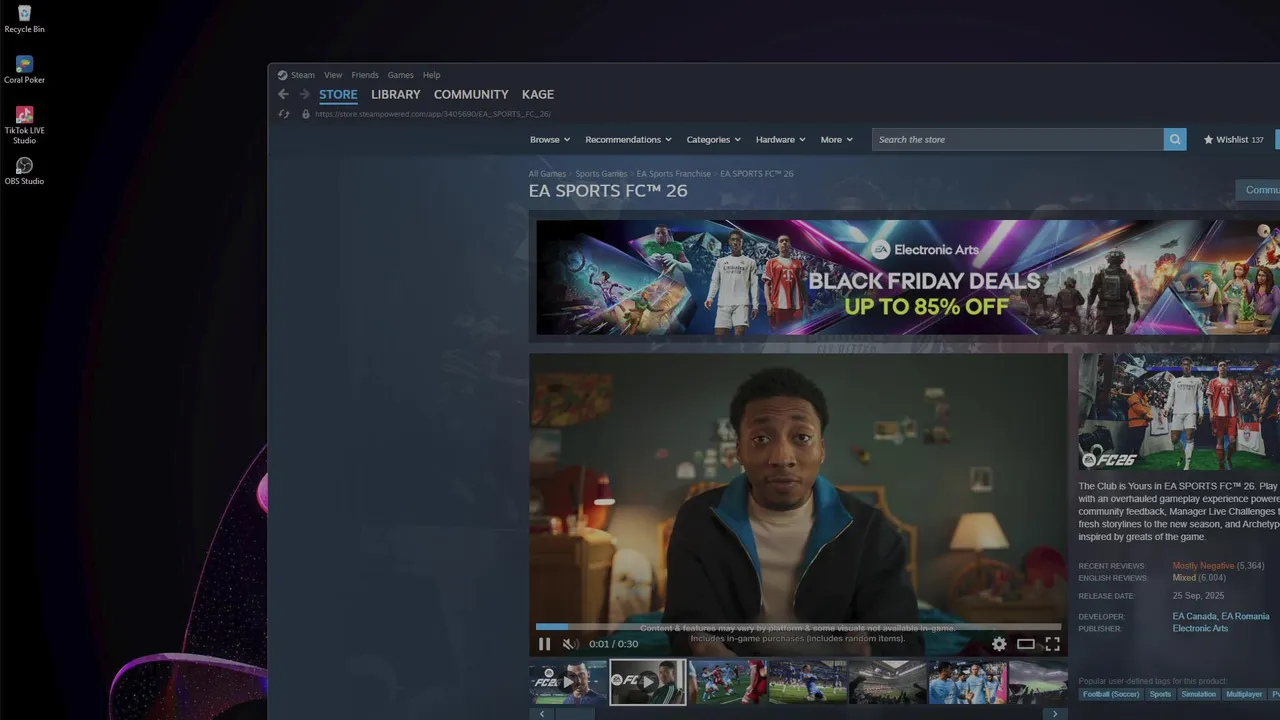Launch OBS Studio desktop icon
The width and height of the screenshot is (1280, 720).
click(x=24, y=171)
